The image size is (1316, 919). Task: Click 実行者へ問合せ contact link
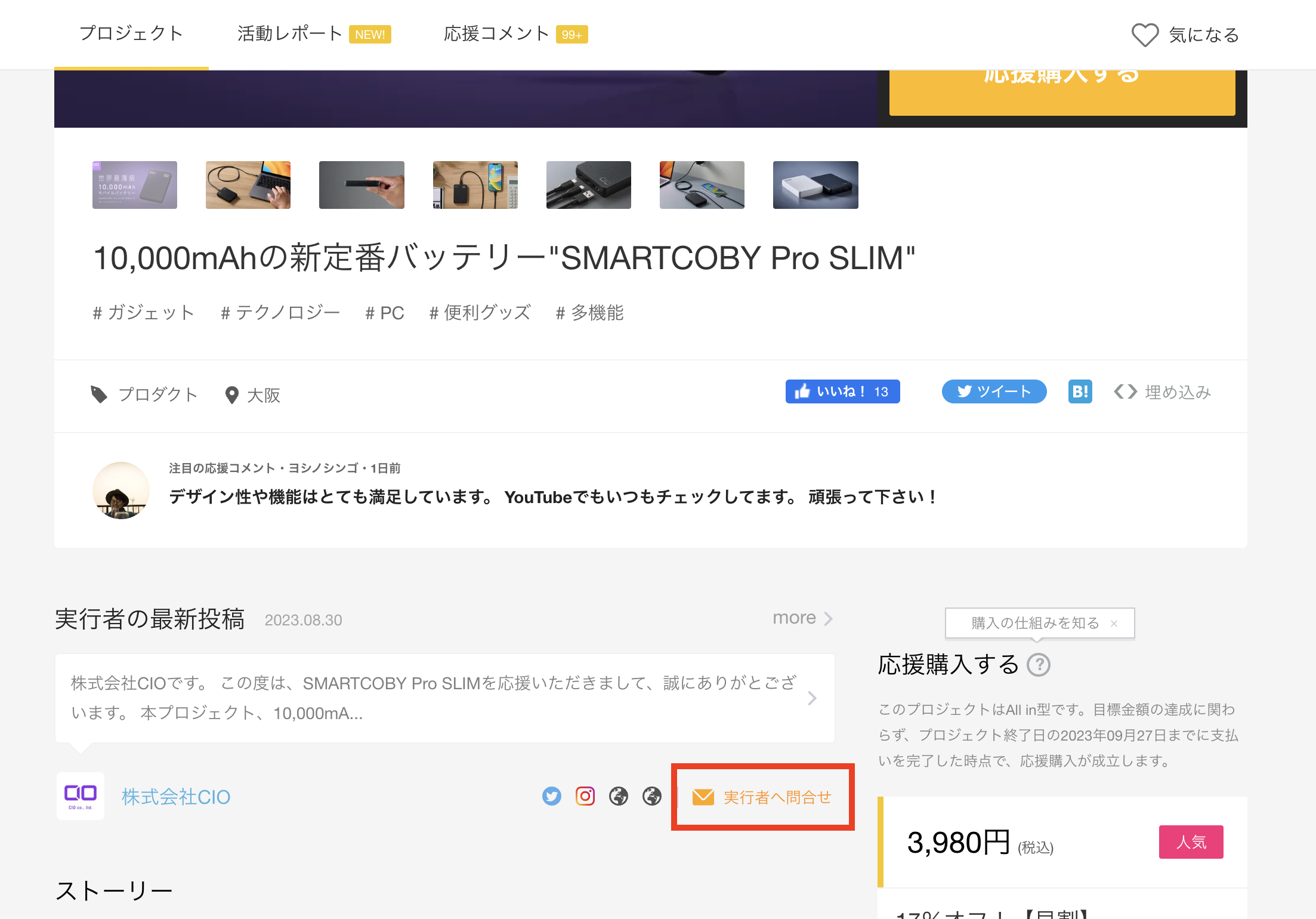[762, 797]
